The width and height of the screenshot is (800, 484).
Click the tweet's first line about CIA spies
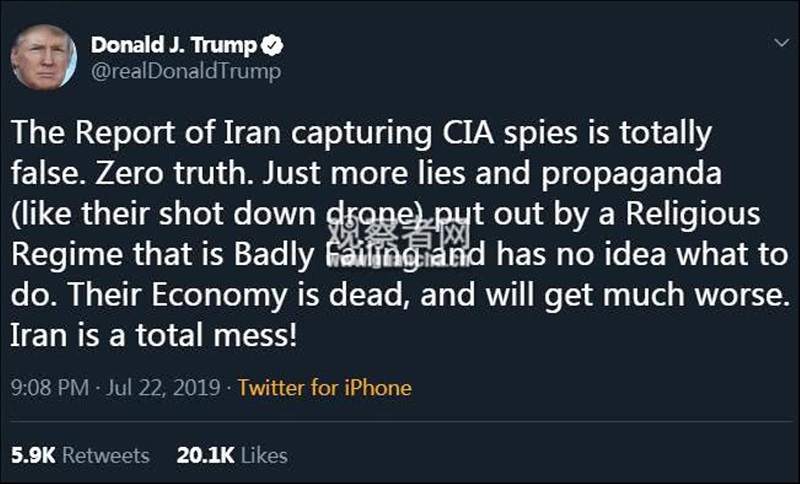click(x=360, y=132)
